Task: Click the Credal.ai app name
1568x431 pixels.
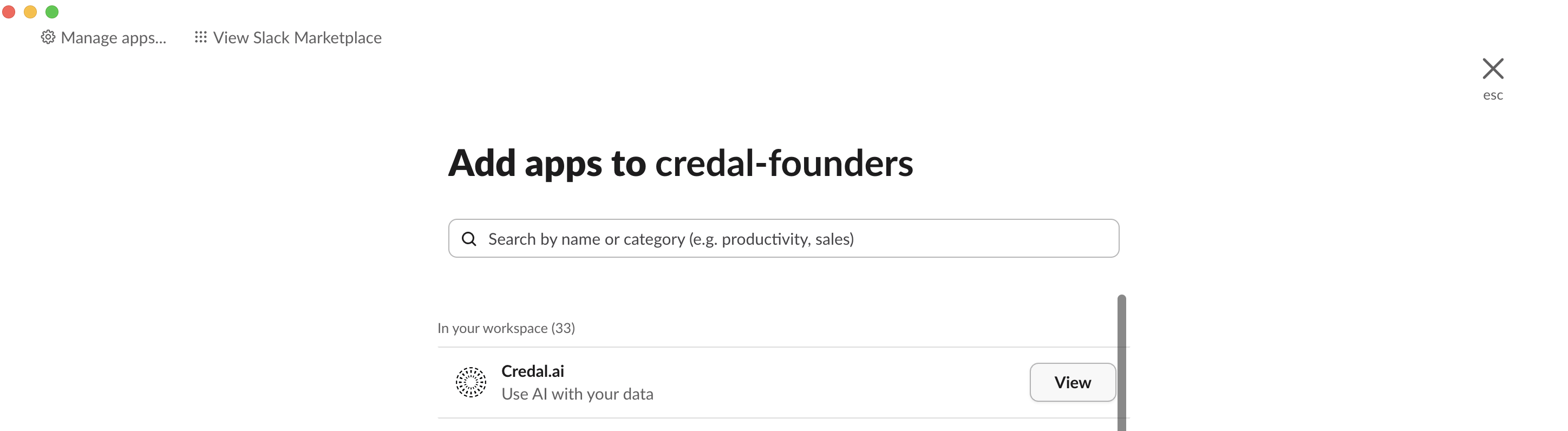Action: [x=533, y=371]
